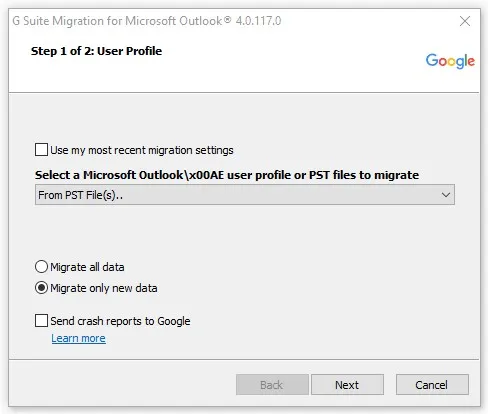The image size is (488, 414).
Task: Close the G Suite Migration dialog
Action: click(x=465, y=21)
